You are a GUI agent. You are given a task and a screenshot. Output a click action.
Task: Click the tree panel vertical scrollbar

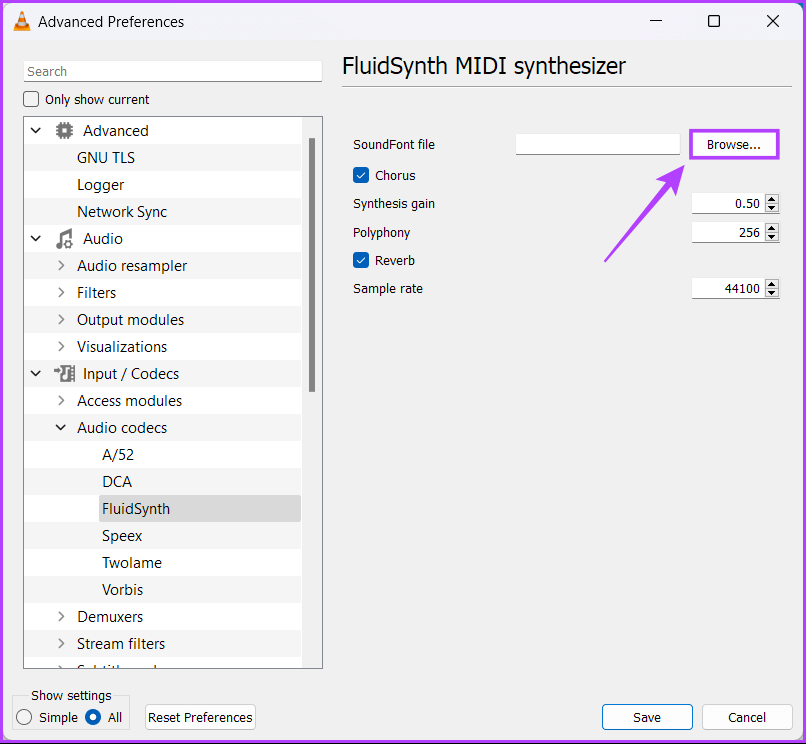pos(312,265)
